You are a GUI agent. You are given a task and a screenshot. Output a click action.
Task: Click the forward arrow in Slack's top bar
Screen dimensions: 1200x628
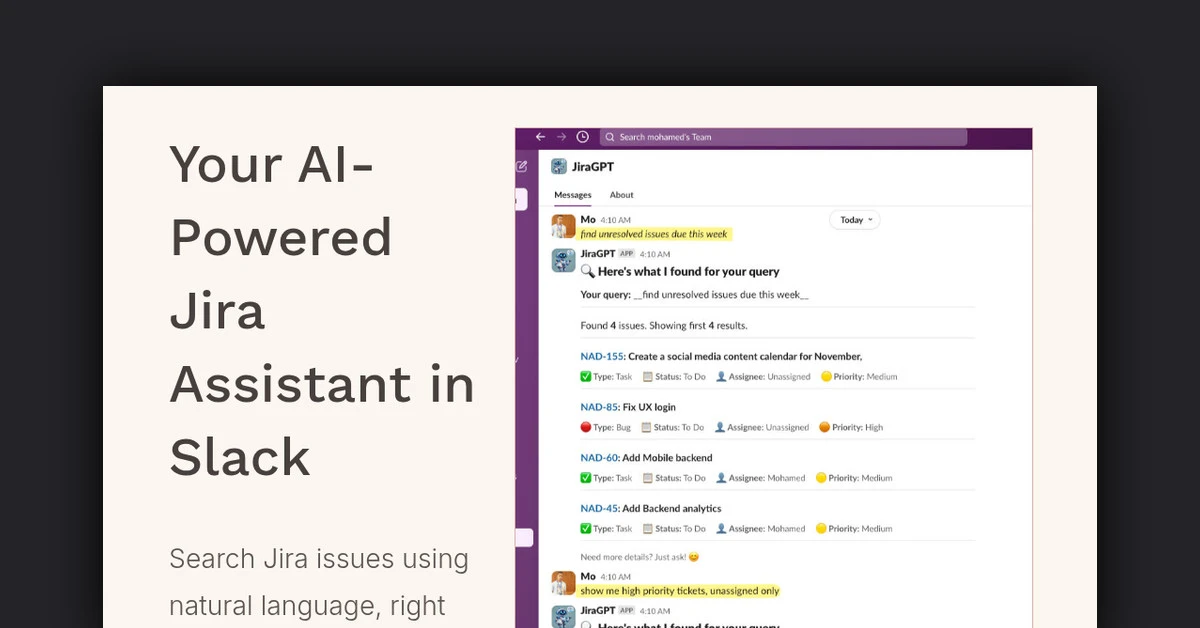click(x=561, y=137)
